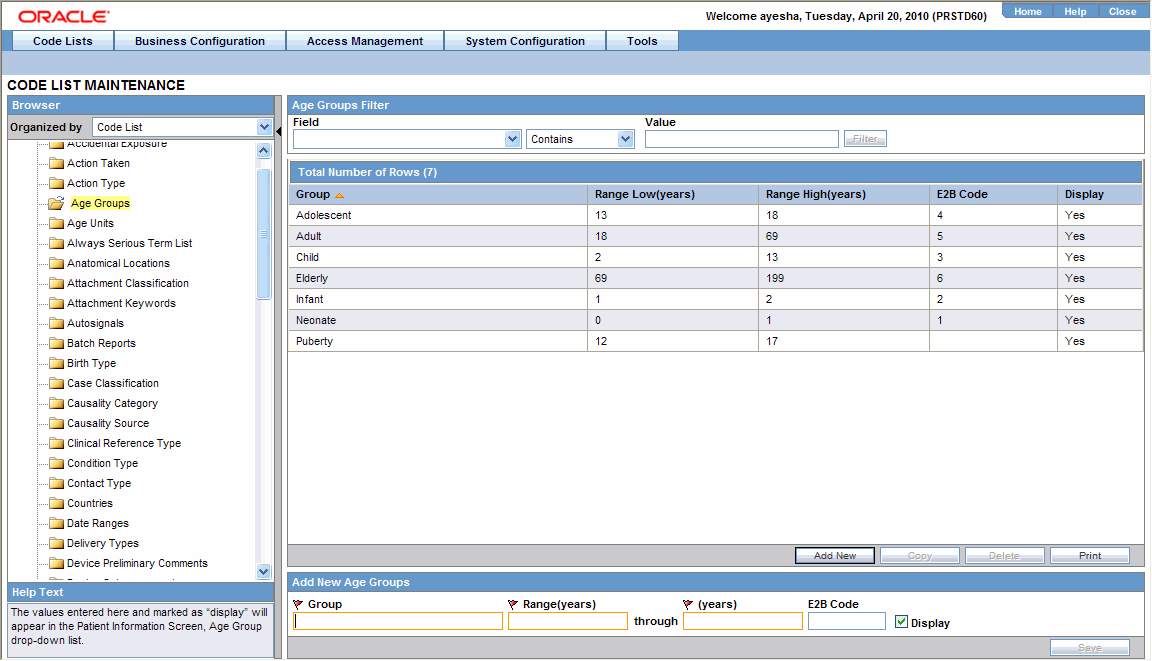
Task: Focus the E2B Code input field
Action: point(846,621)
